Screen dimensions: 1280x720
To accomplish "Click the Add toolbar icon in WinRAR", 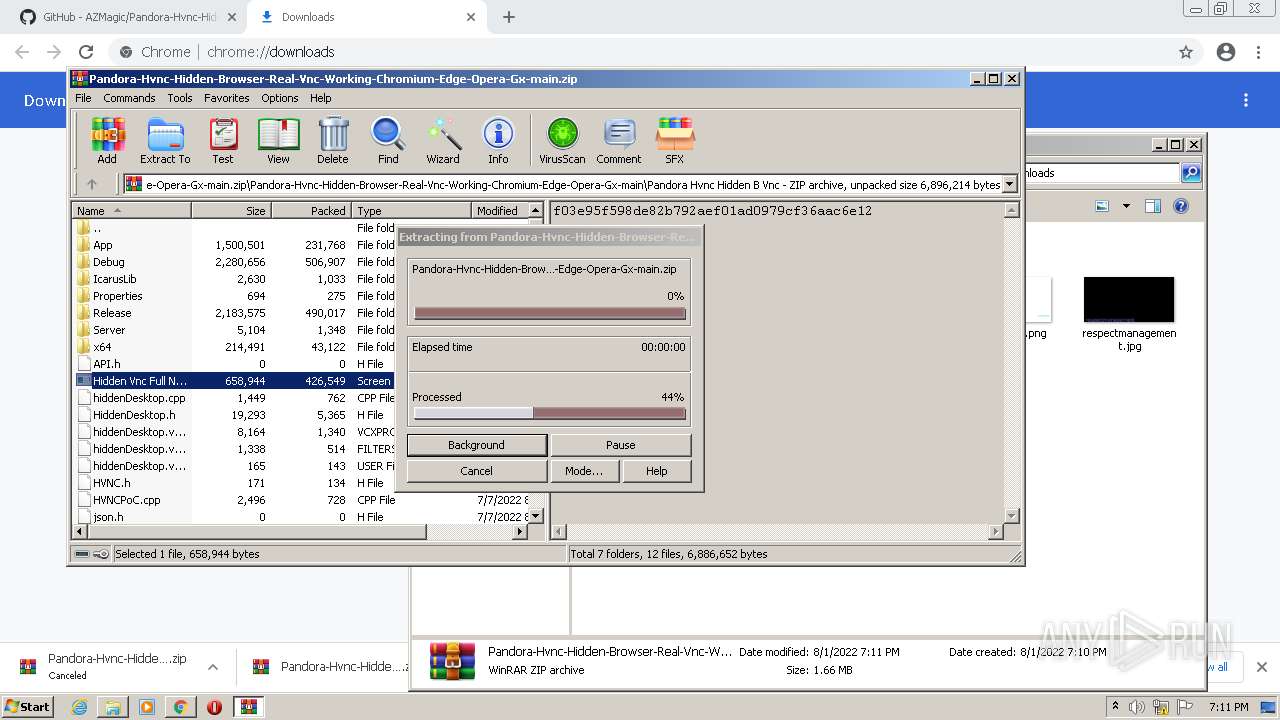I will (107, 140).
